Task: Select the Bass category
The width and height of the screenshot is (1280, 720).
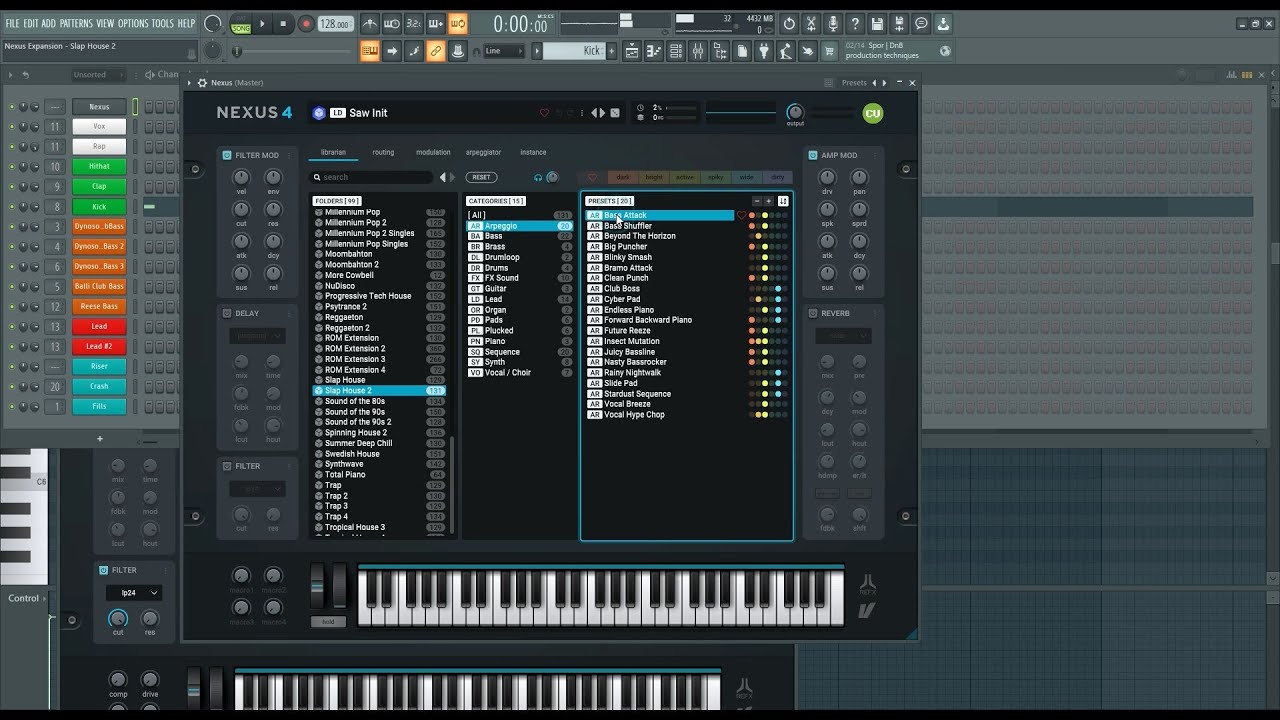Action: [519, 236]
